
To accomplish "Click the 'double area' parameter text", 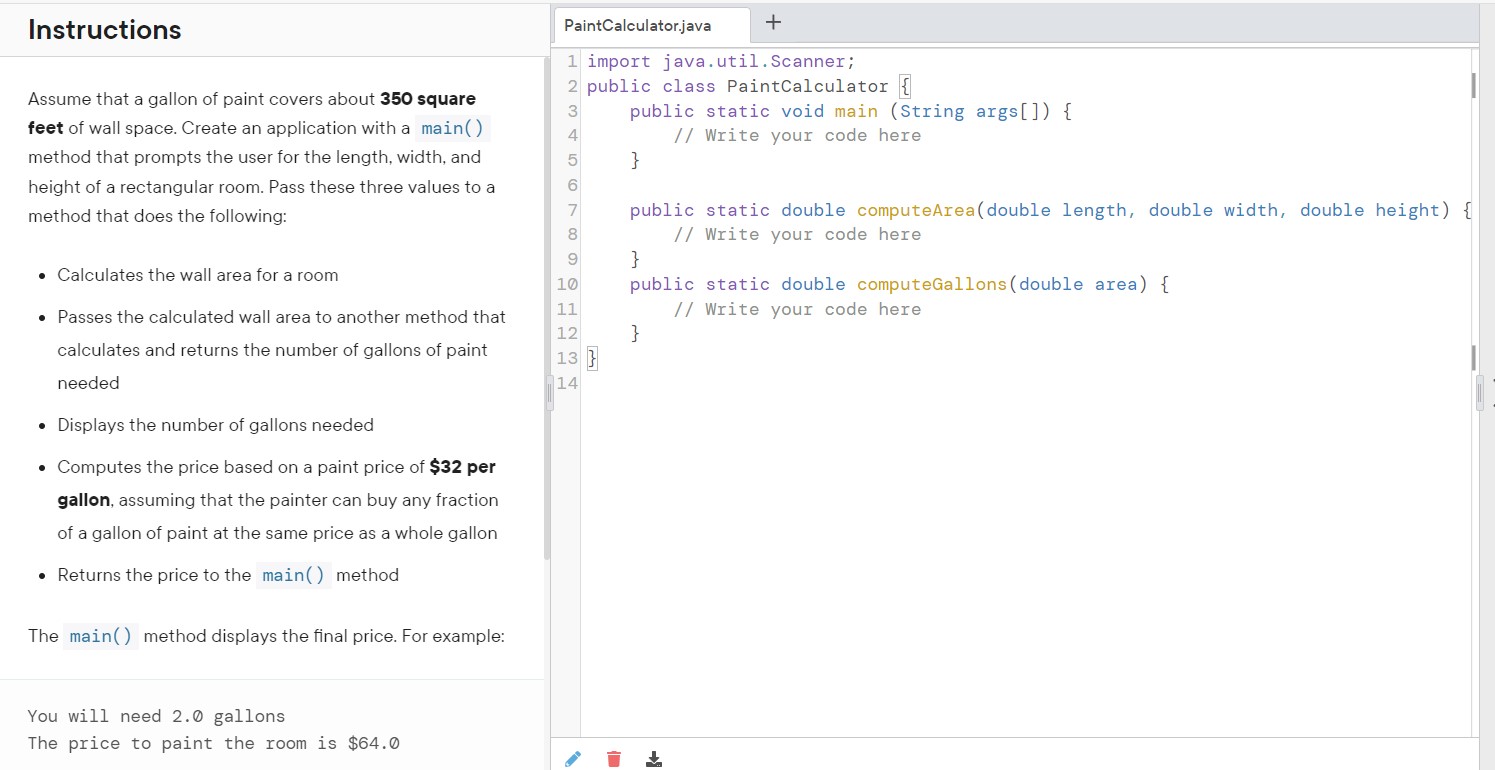I will [x=1078, y=284].
